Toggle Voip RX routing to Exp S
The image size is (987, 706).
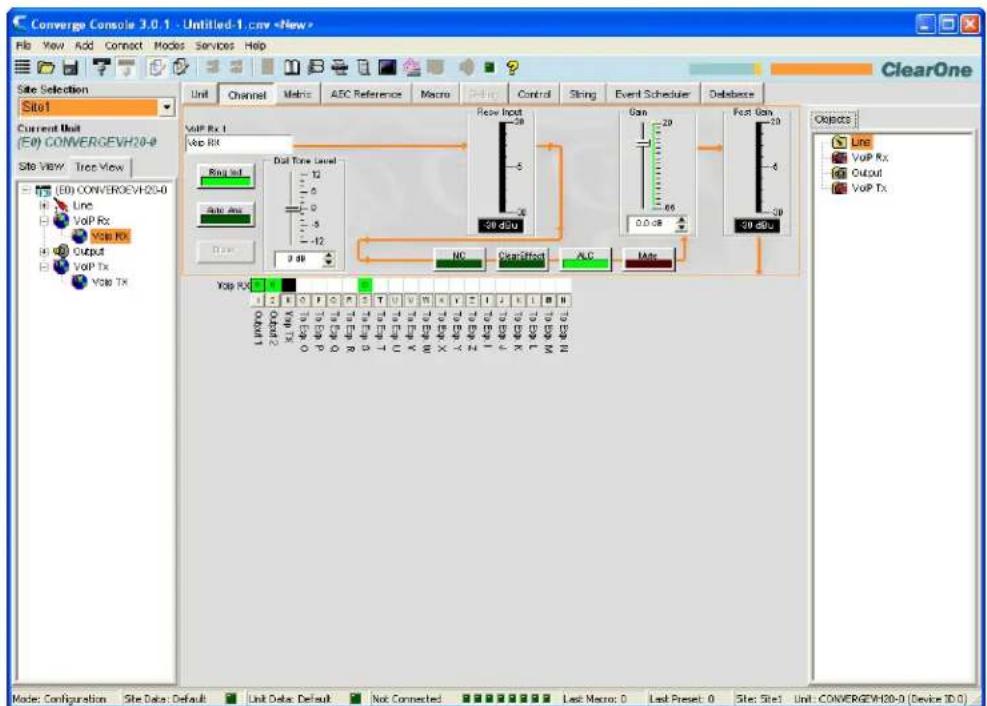[x=365, y=285]
